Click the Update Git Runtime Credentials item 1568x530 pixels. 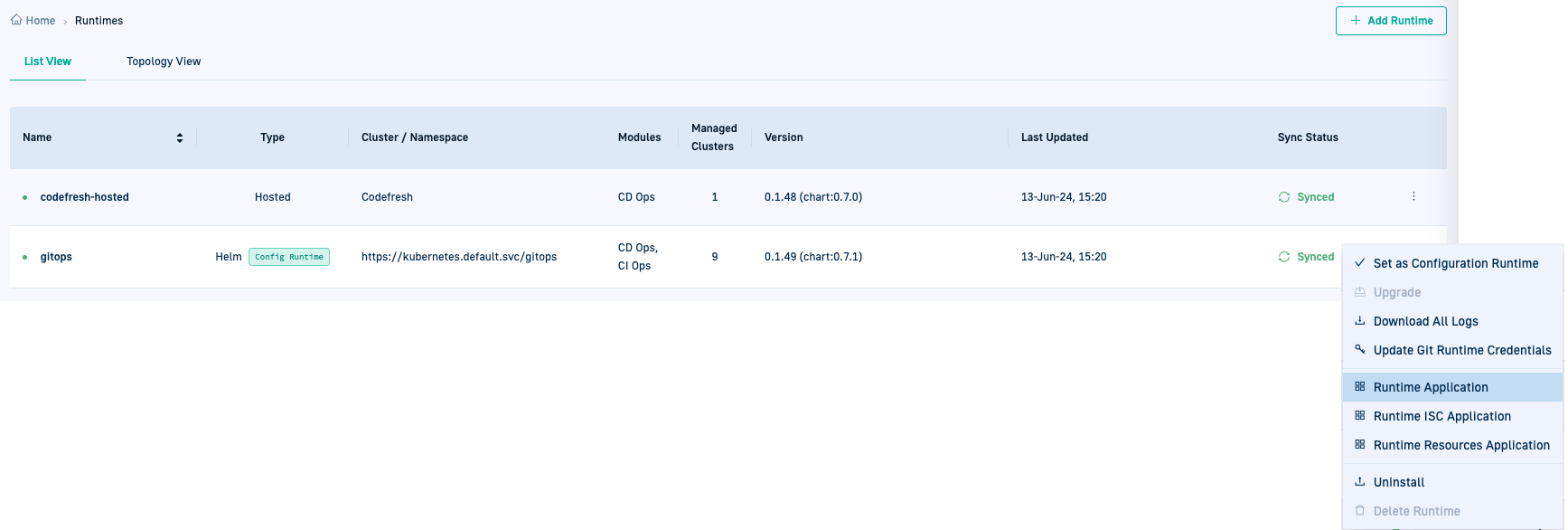[1461, 350]
